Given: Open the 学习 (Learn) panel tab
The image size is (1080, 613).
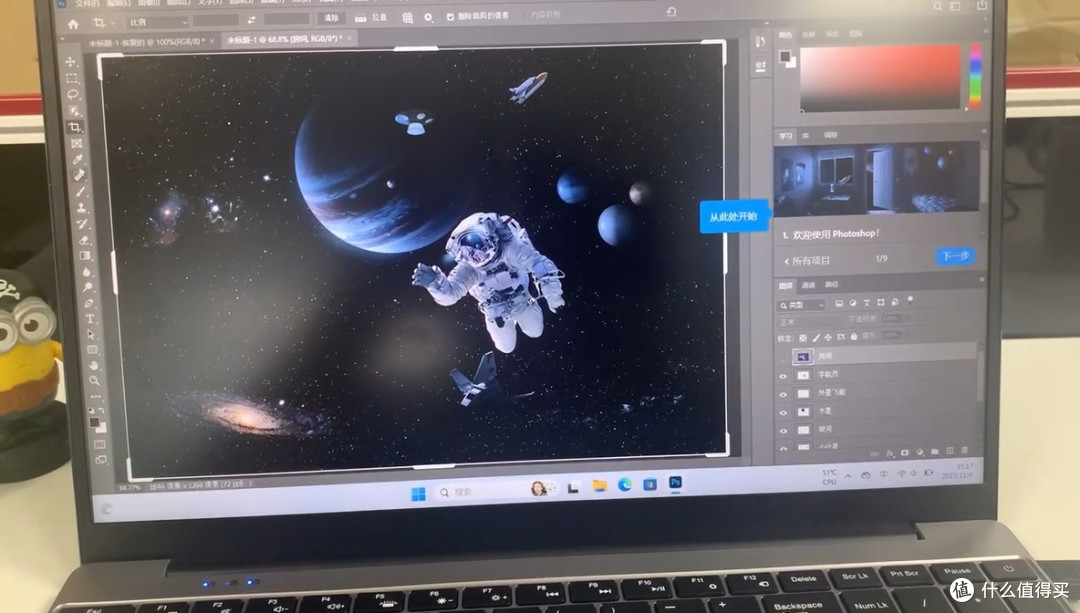Looking at the screenshot, I should tap(786, 136).
